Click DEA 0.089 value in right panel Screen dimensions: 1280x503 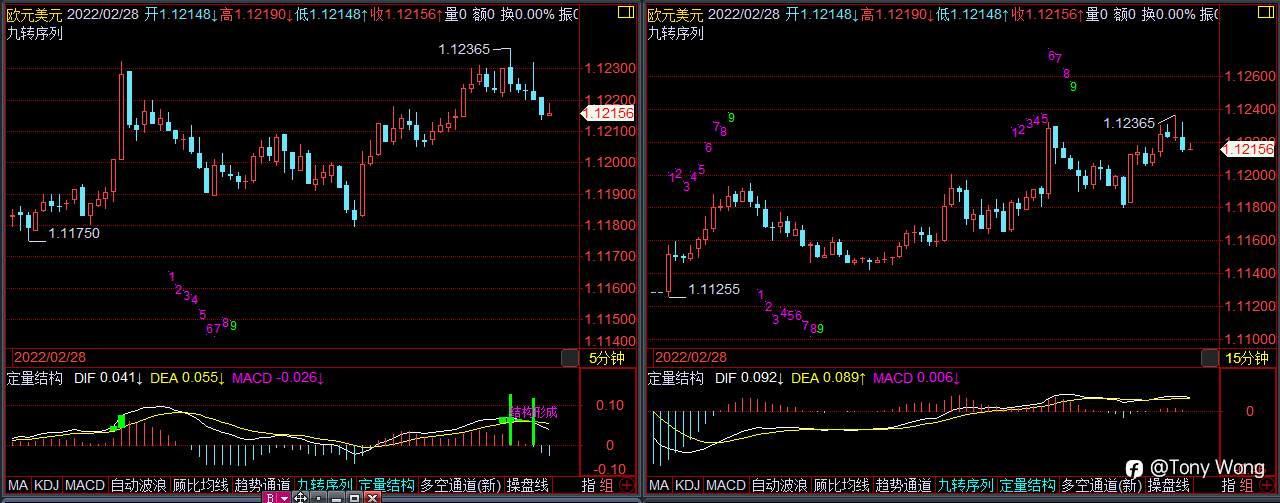tap(829, 378)
